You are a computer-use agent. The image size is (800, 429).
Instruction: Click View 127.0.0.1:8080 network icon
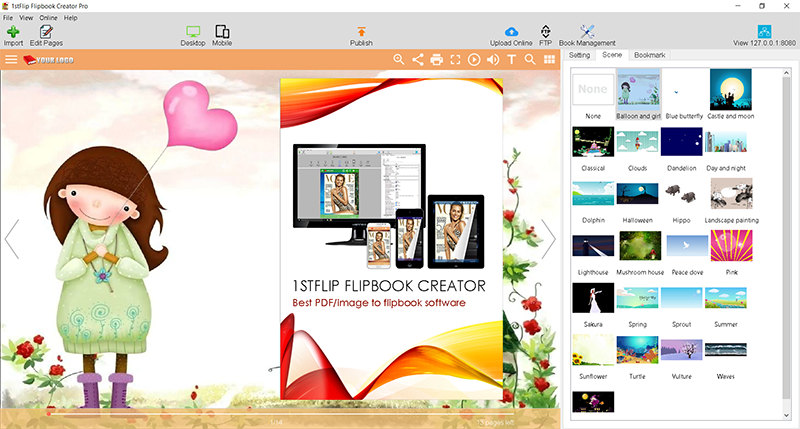764,32
